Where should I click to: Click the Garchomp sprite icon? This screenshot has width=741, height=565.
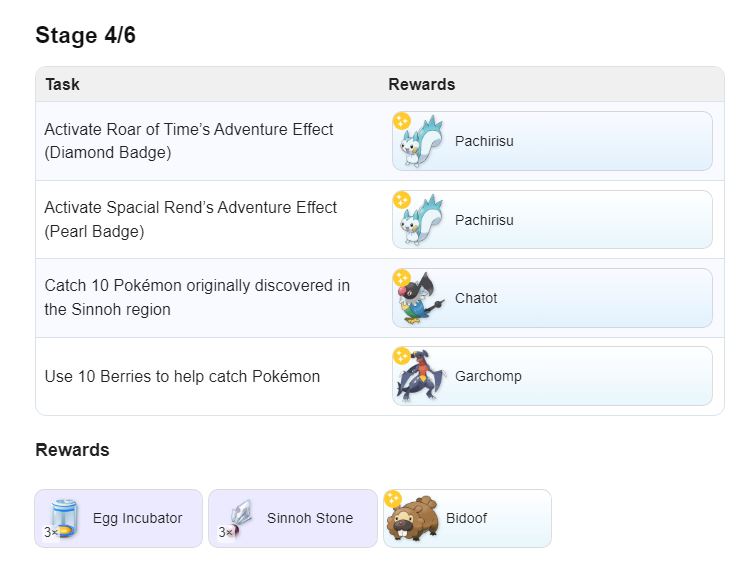click(x=419, y=378)
